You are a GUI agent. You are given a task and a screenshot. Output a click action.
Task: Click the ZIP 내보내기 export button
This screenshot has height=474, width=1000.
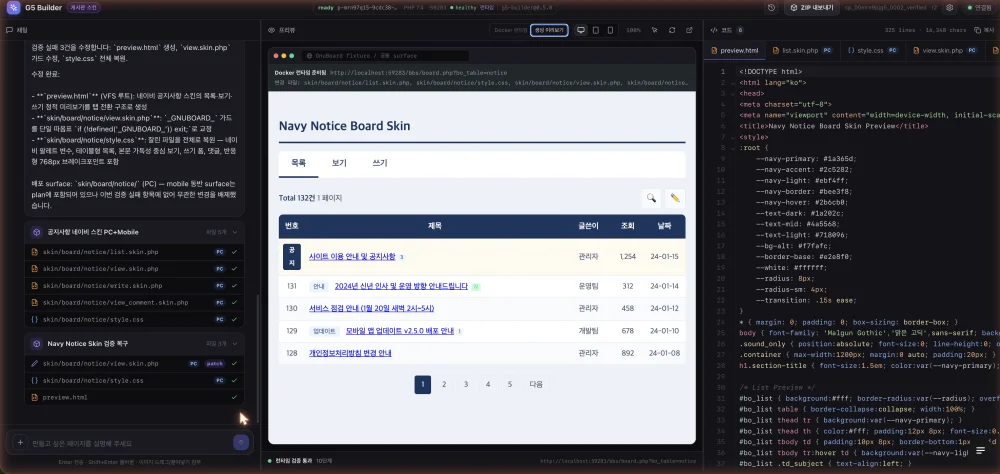[811, 8]
